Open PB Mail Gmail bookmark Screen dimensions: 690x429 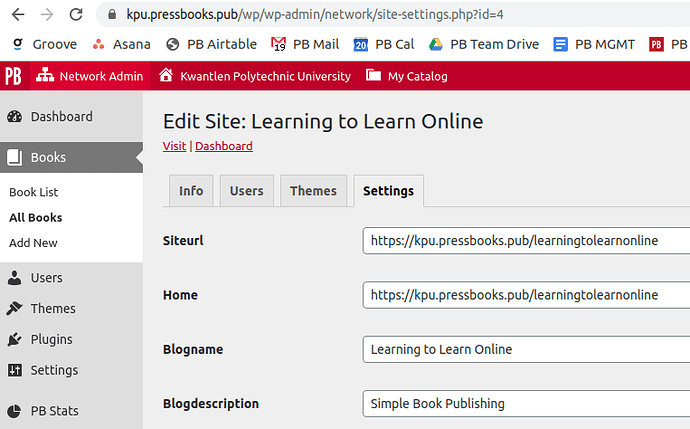click(x=305, y=44)
